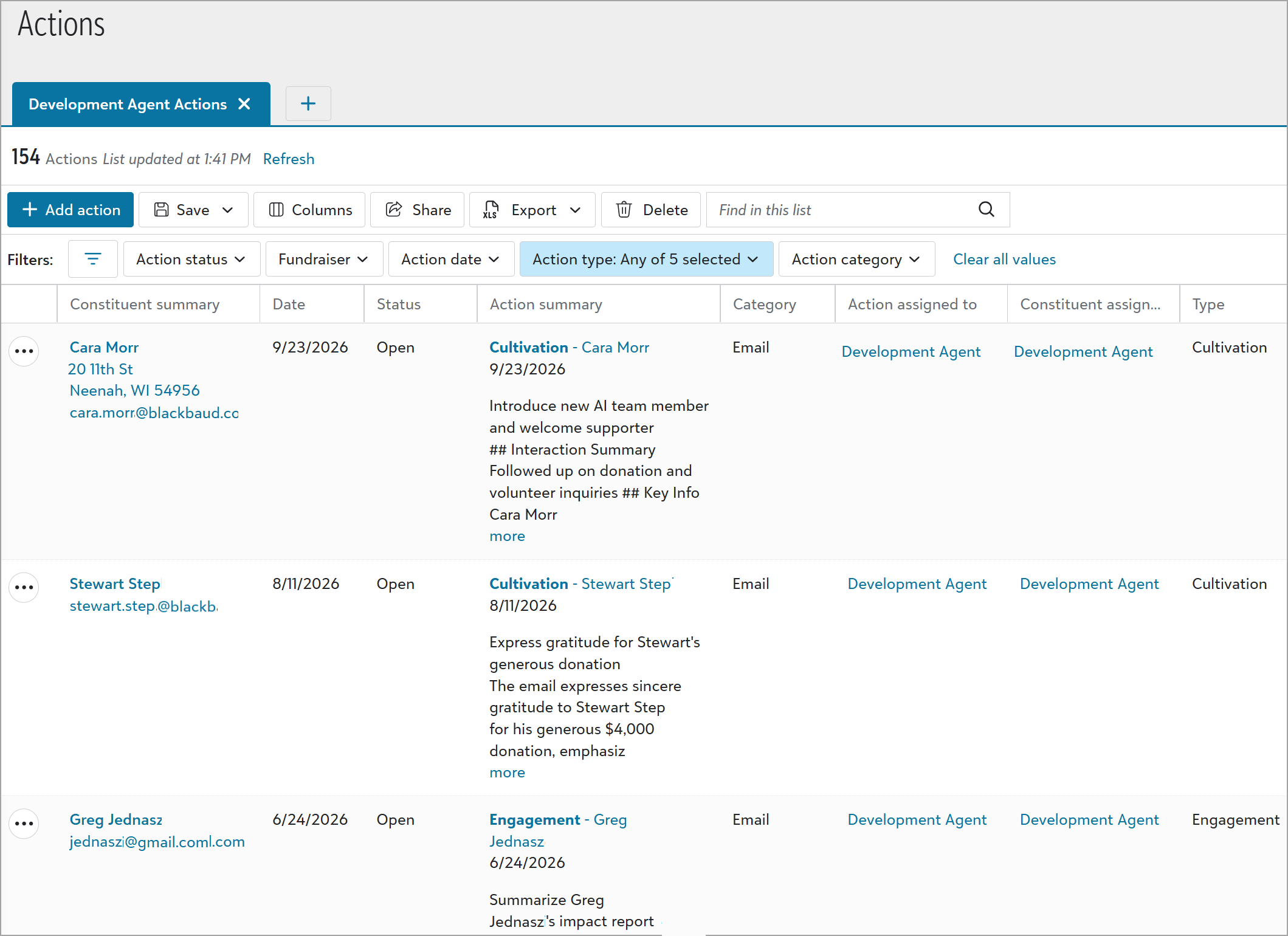
Task: Click Cara Morr's address link
Action: 134,380
